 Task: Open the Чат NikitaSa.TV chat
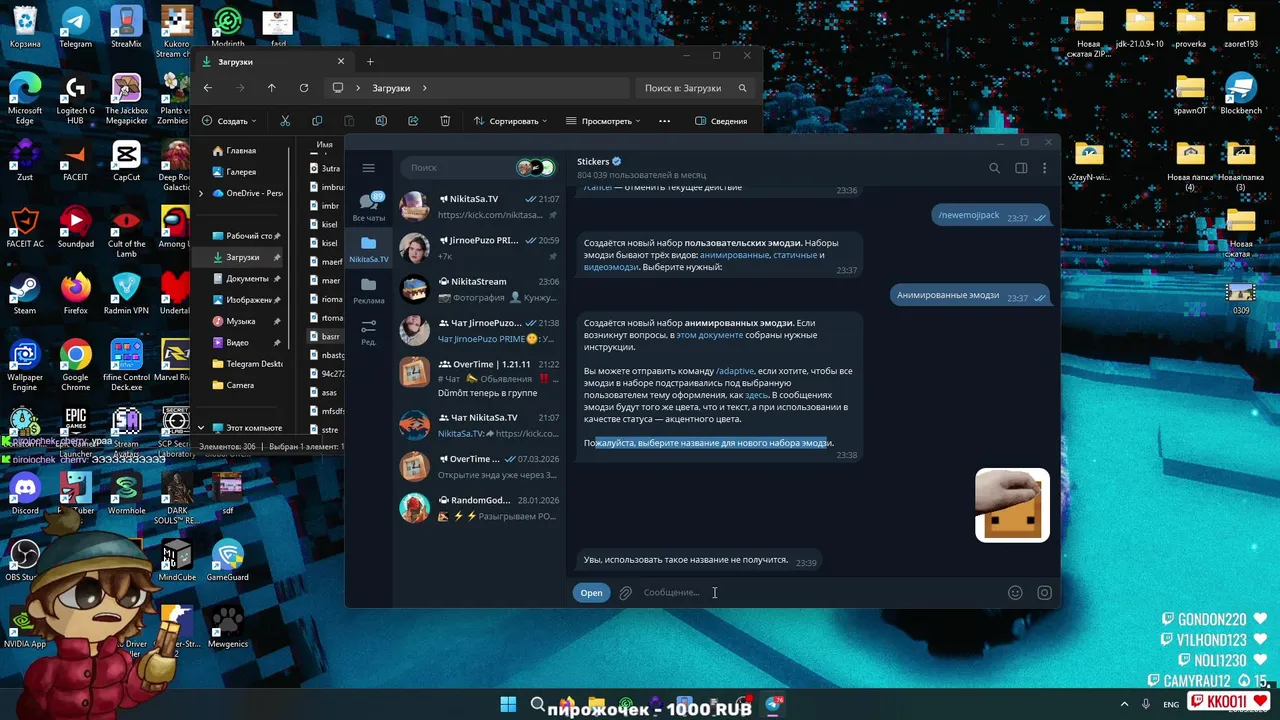click(480, 425)
